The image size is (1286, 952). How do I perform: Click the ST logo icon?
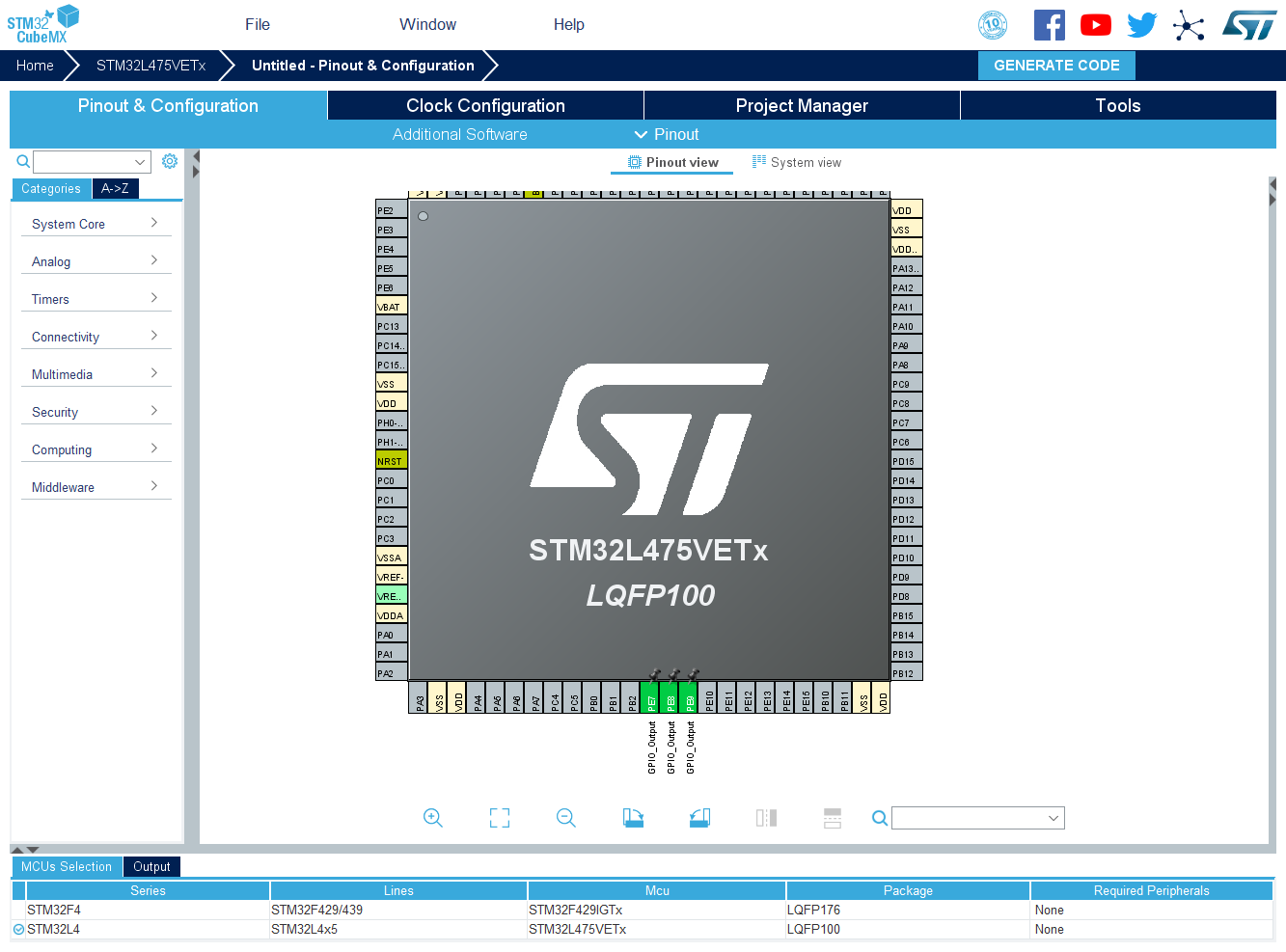(1249, 25)
